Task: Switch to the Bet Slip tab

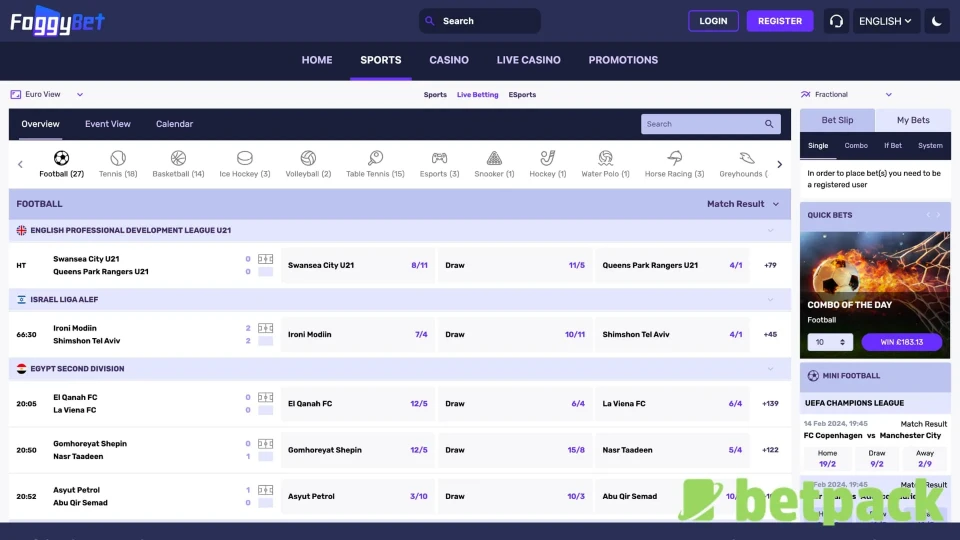Action: tap(837, 120)
